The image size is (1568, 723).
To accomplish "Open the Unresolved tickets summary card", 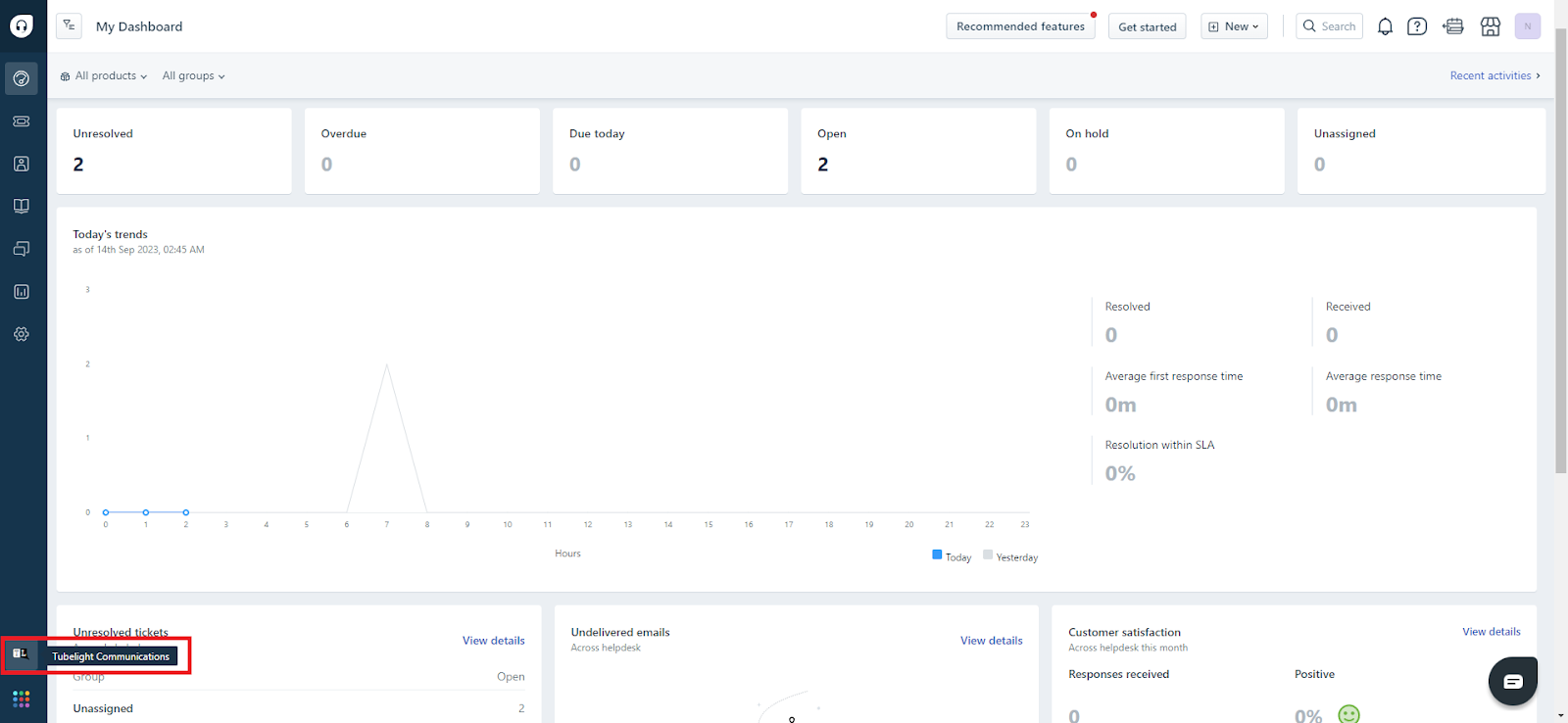I will tap(173, 151).
